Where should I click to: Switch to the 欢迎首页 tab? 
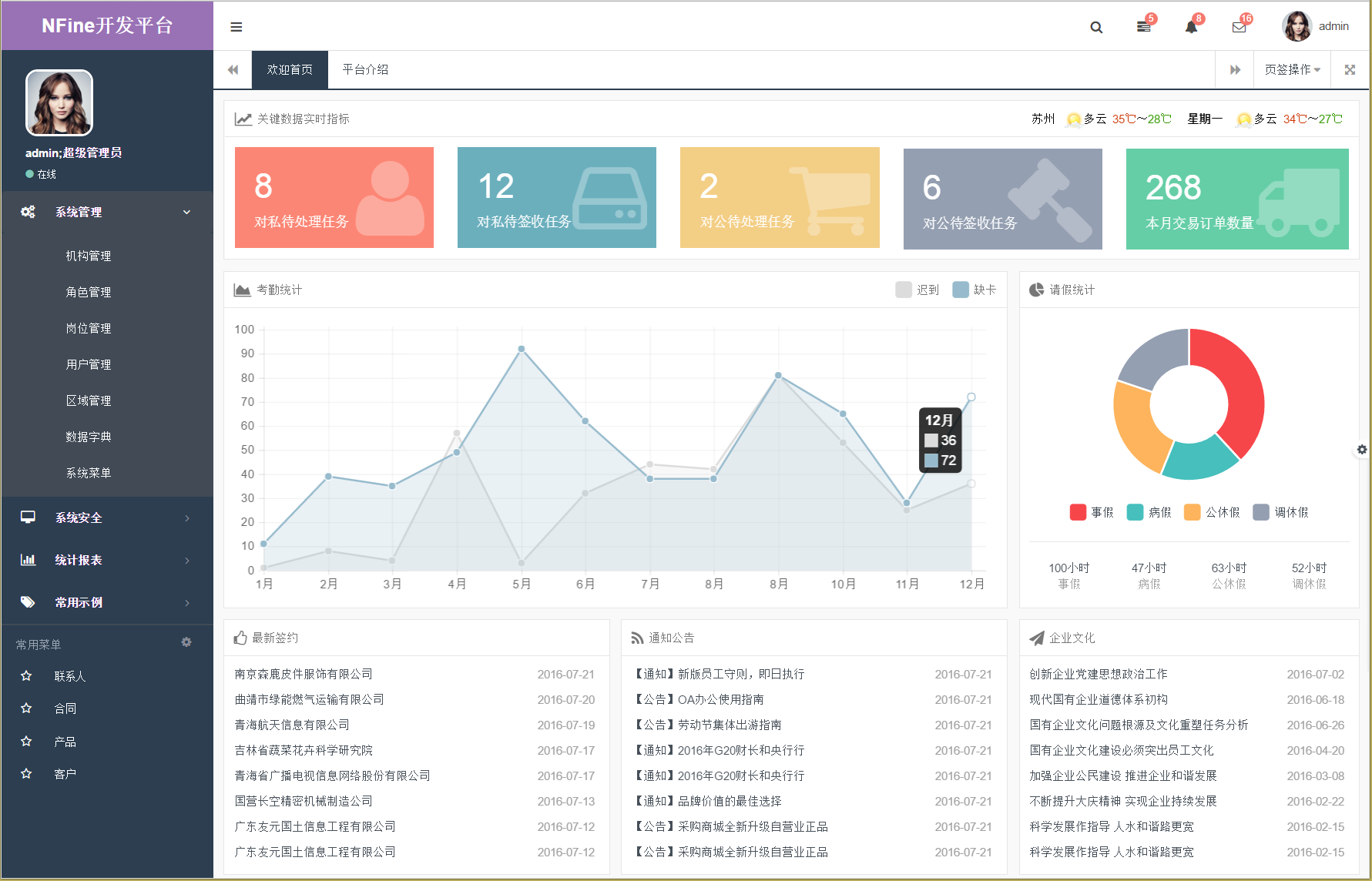[289, 69]
